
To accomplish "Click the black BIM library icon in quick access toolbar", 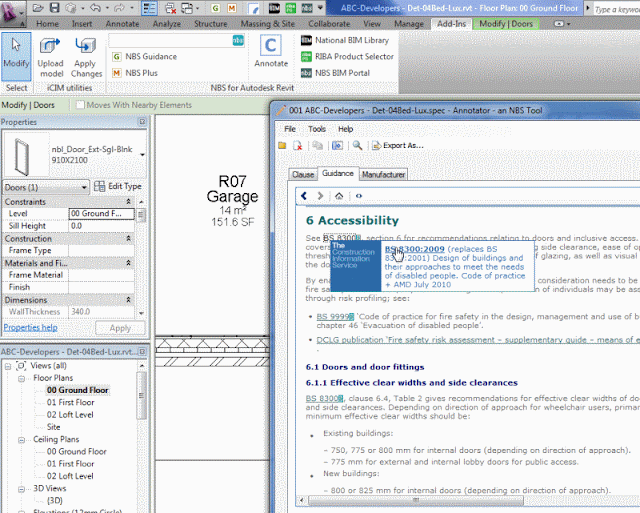I will coord(274,8).
